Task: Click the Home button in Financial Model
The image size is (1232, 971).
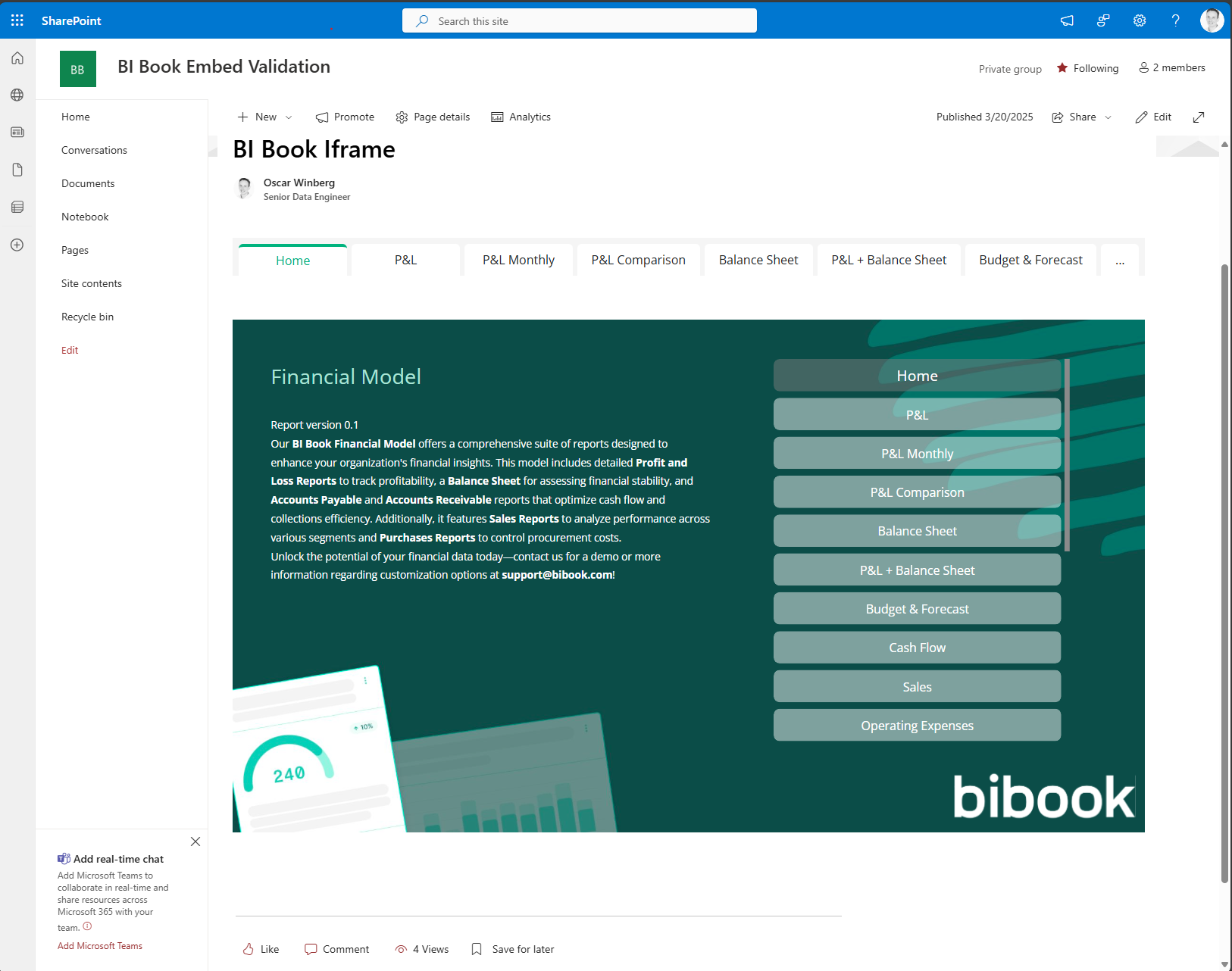Action: click(x=917, y=376)
